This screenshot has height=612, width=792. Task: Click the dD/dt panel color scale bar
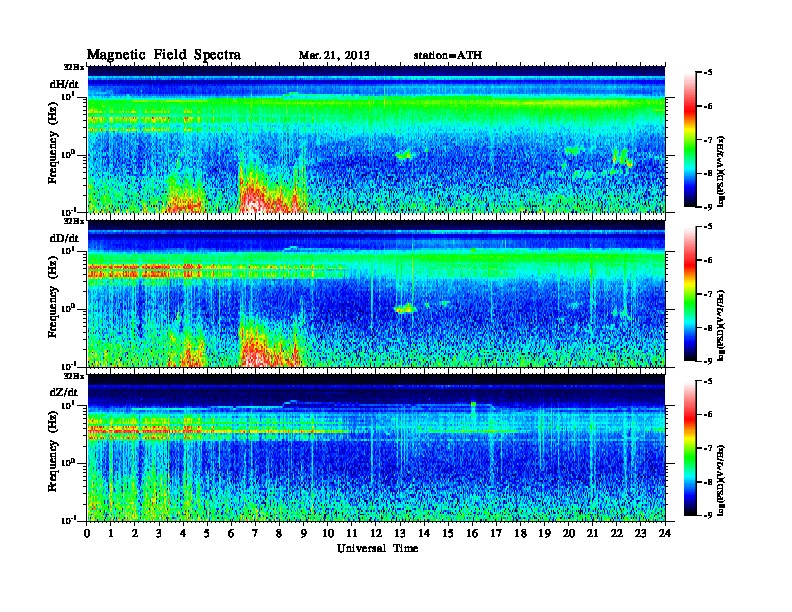pyautogui.click(x=690, y=294)
